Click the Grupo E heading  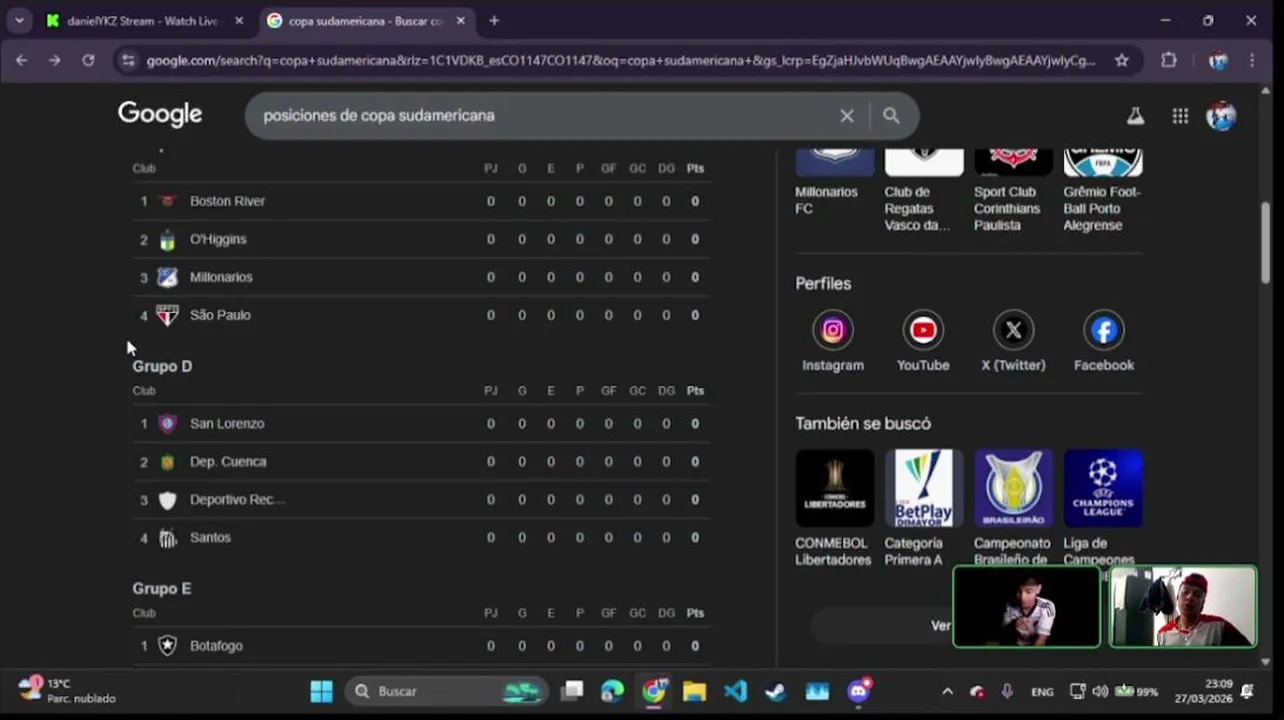tap(161, 588)
